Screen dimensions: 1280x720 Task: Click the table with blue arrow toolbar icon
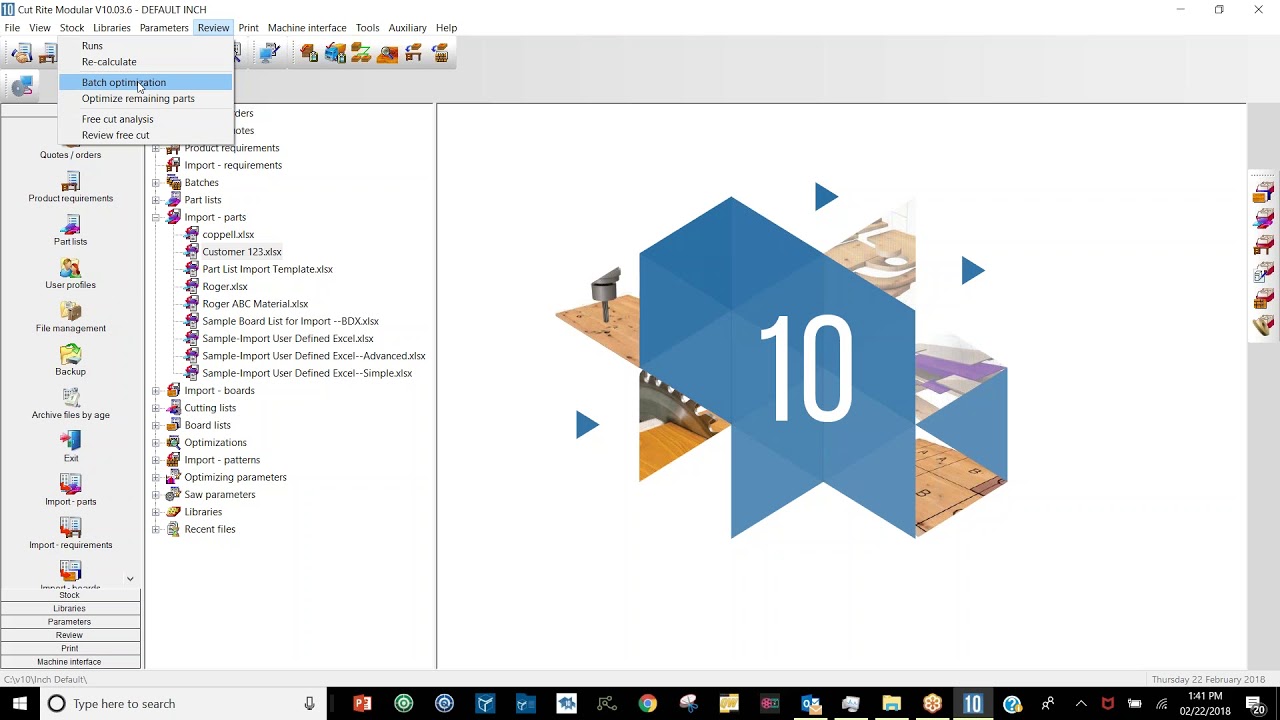point(413,54)
